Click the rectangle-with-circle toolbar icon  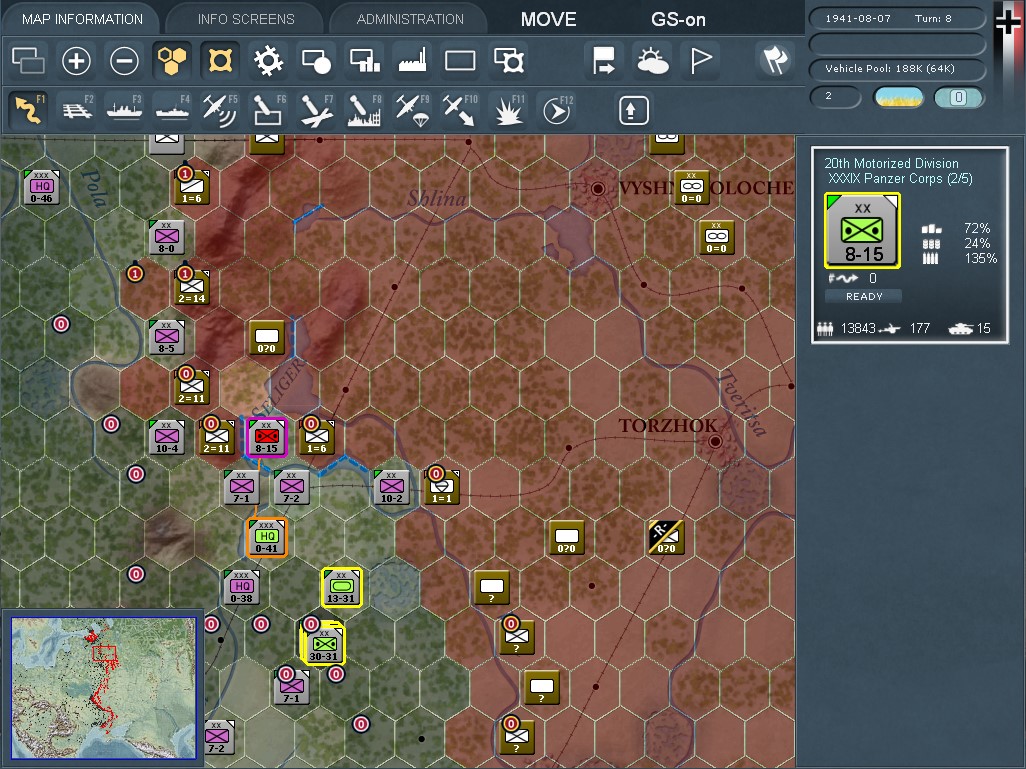tap(317, 61)
